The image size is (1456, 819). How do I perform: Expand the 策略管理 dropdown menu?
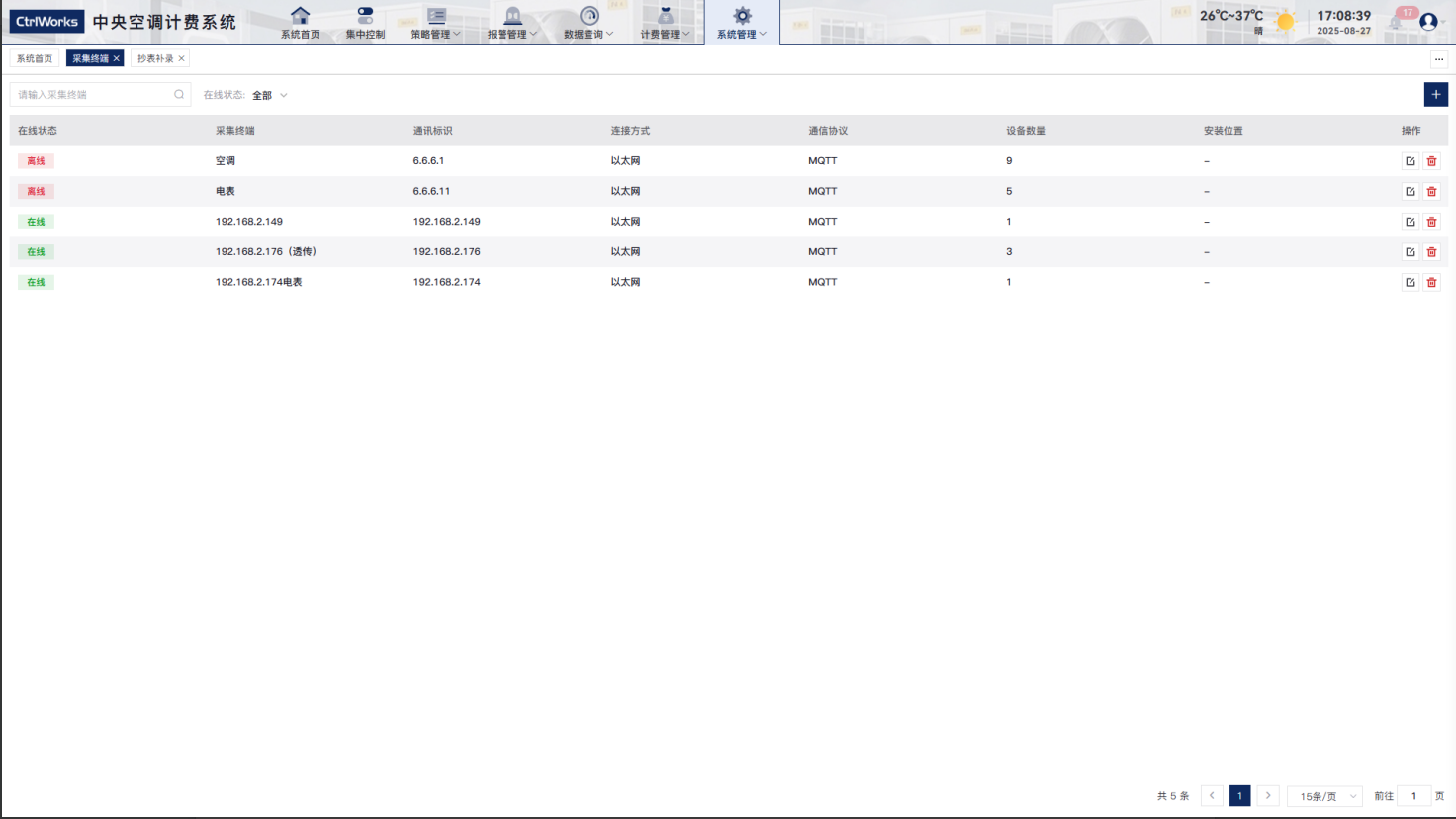[435, 22]
